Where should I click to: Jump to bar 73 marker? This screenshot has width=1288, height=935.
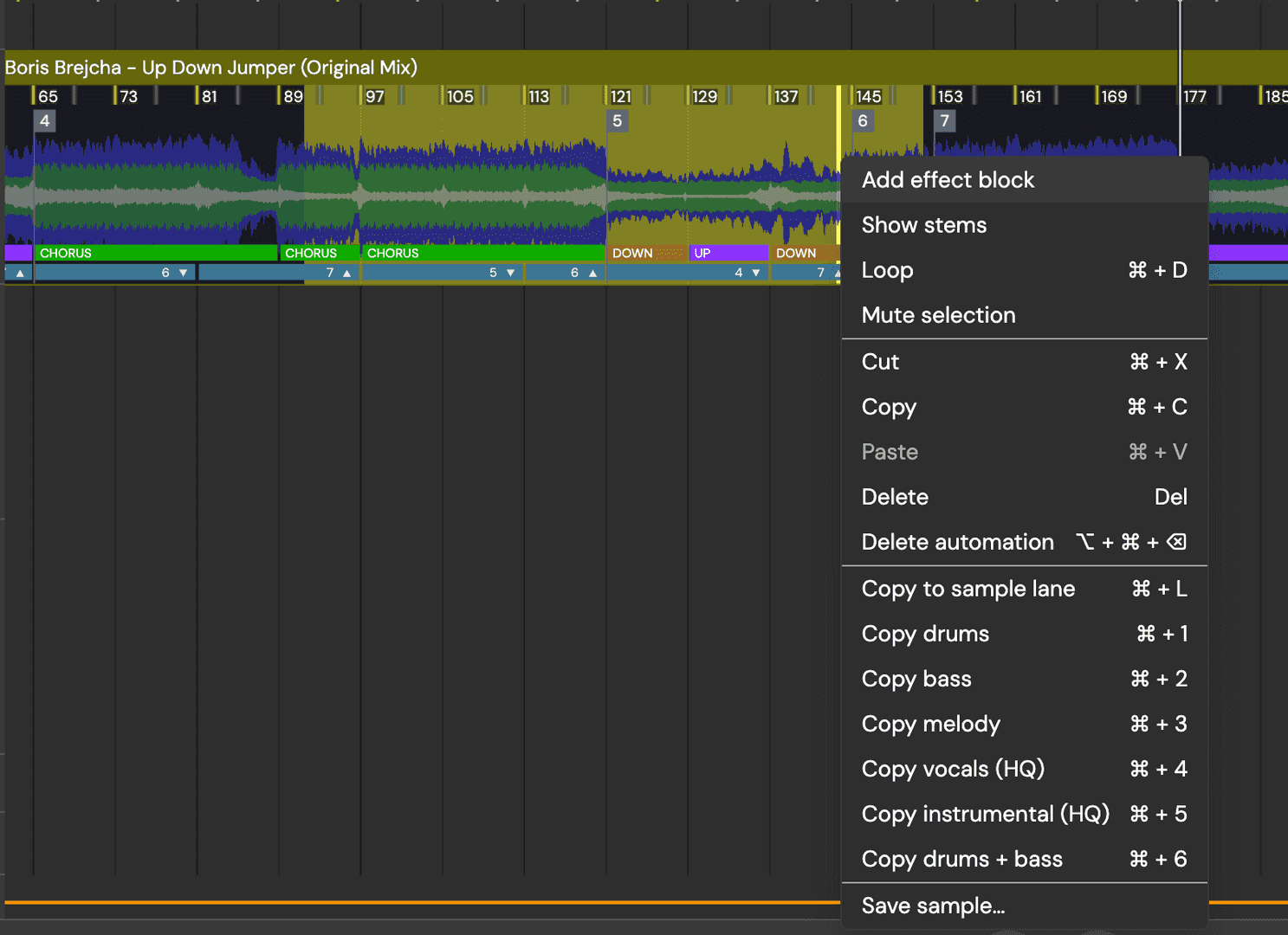click(128, 96)
